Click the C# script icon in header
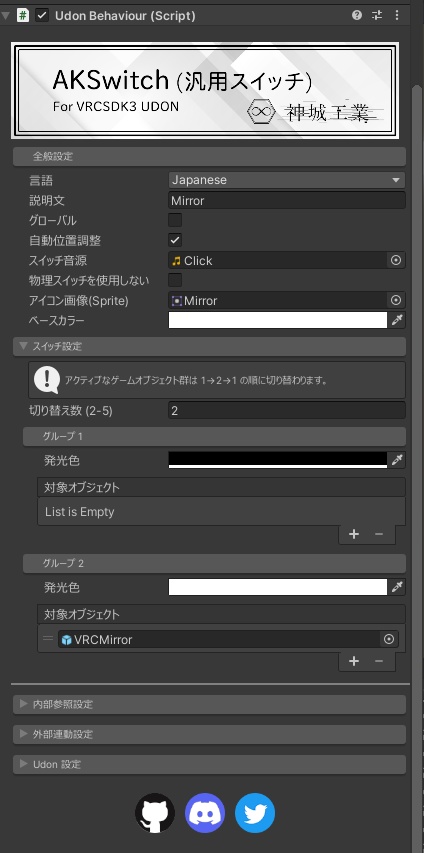 (x=23, y=15)
